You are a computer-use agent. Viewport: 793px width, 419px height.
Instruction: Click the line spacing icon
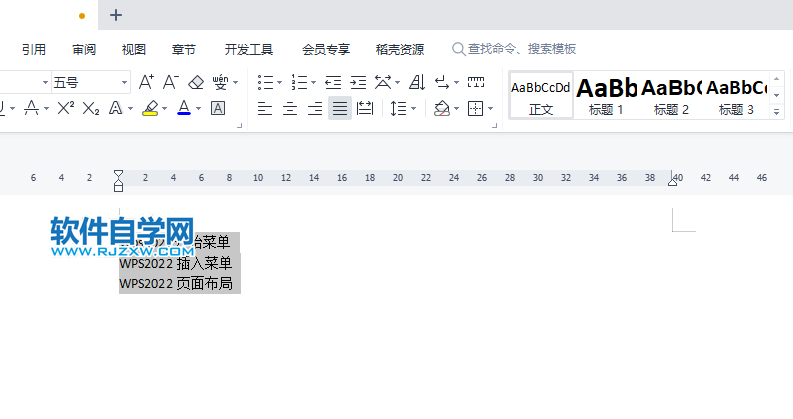(399, 108)
